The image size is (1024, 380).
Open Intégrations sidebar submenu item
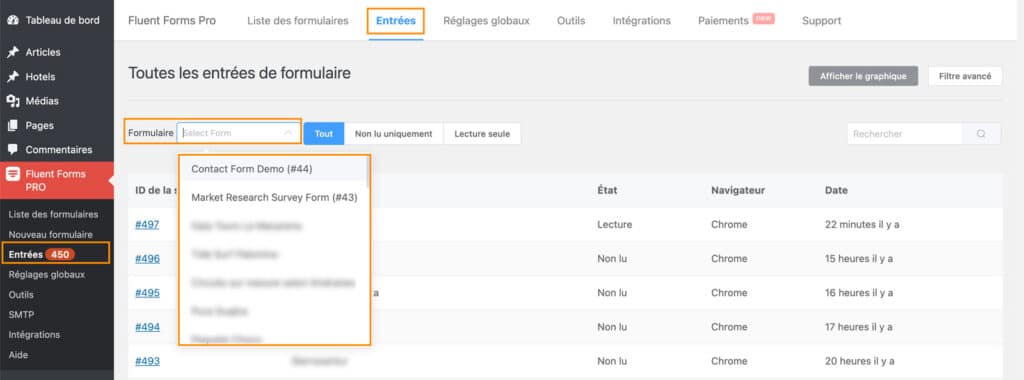point(34,334)
